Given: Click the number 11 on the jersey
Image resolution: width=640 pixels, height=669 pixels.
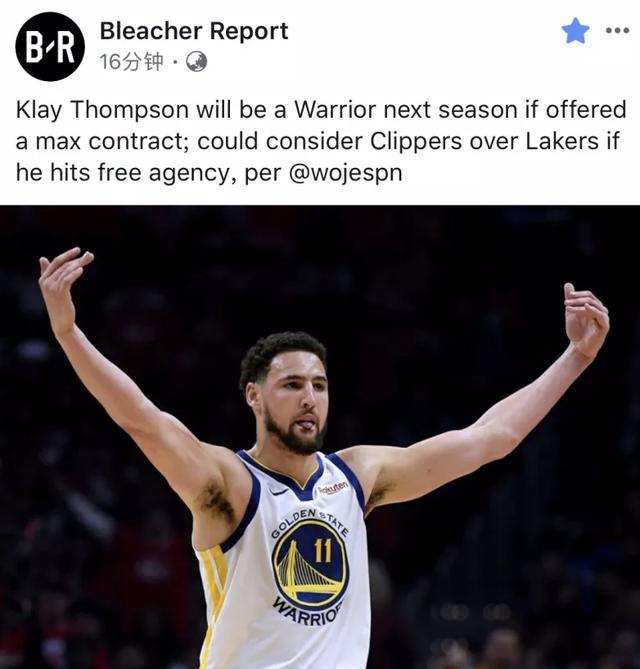Looking at the screenshot, I should click(323, 550).
